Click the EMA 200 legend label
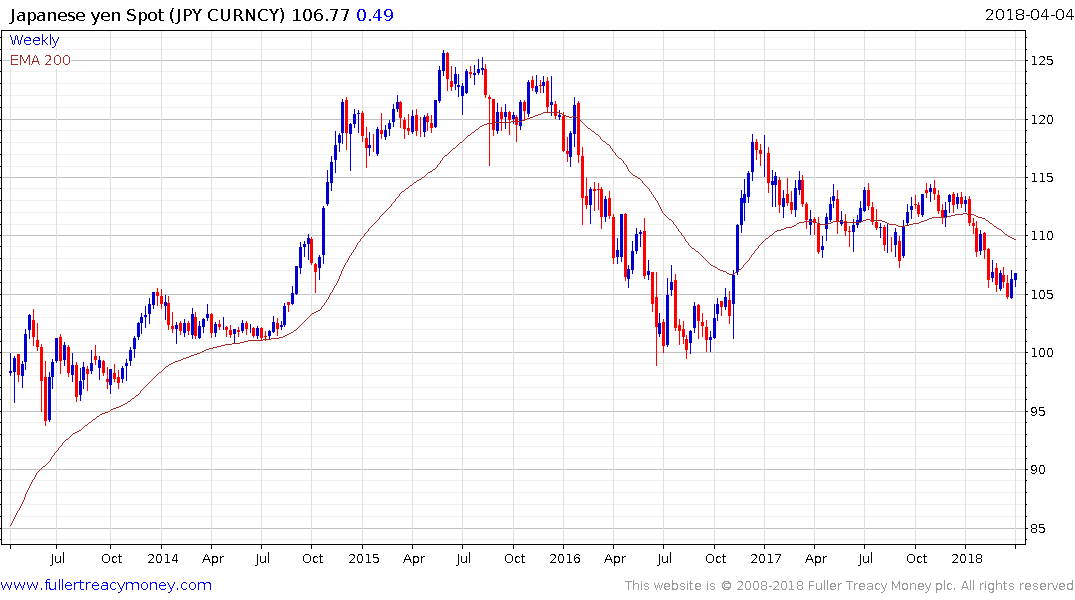 coord(40,60)
